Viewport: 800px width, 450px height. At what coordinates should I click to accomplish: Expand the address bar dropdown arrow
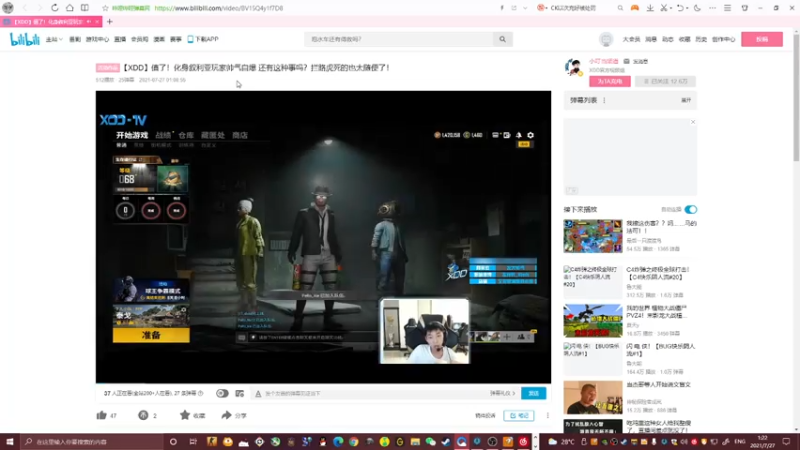click(525, 8)
